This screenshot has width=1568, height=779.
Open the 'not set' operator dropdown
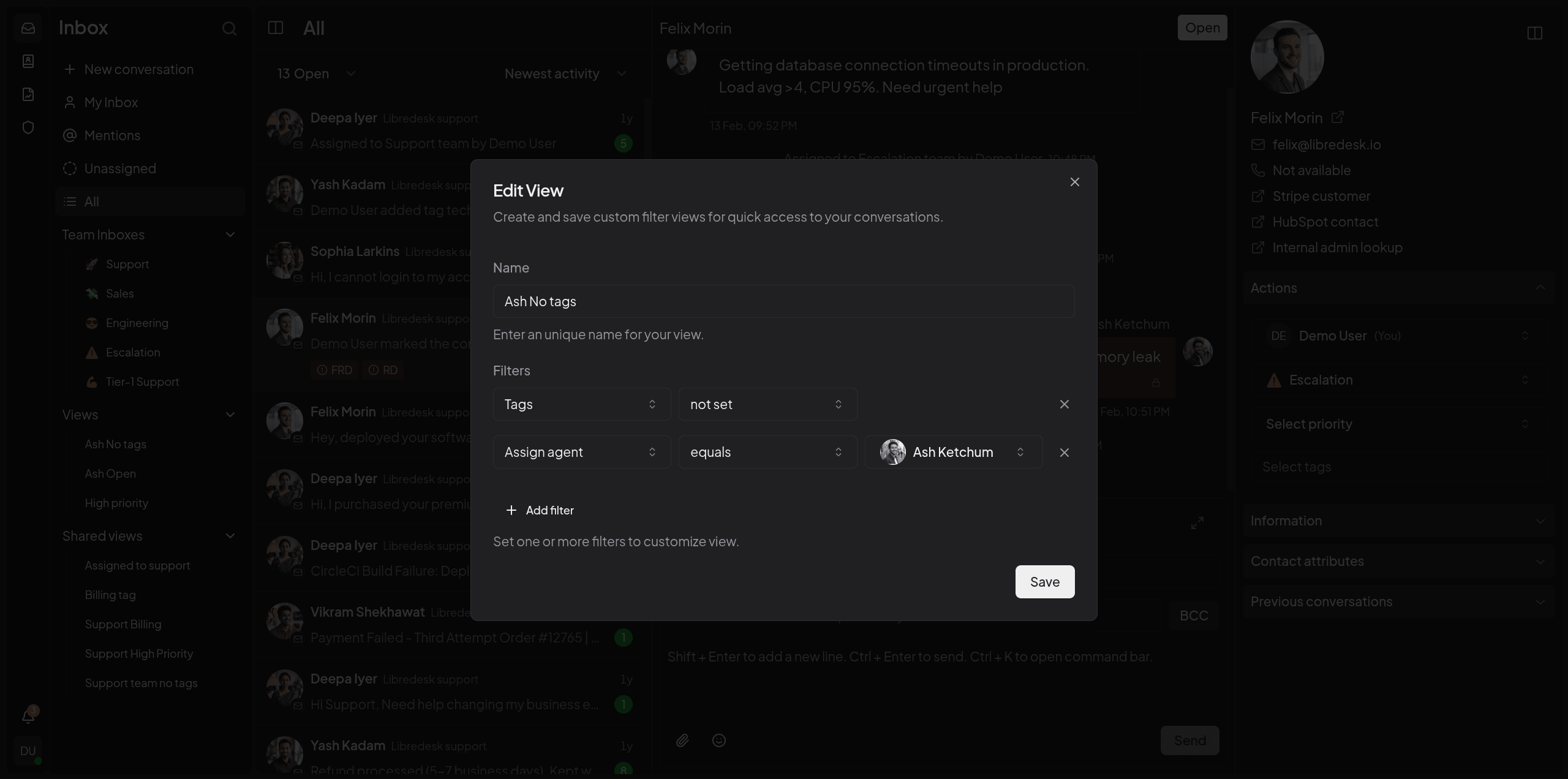767,404
